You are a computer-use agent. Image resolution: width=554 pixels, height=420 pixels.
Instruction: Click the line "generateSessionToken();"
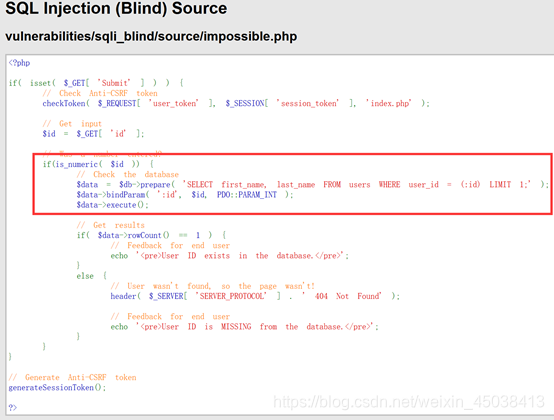point(57,388)
